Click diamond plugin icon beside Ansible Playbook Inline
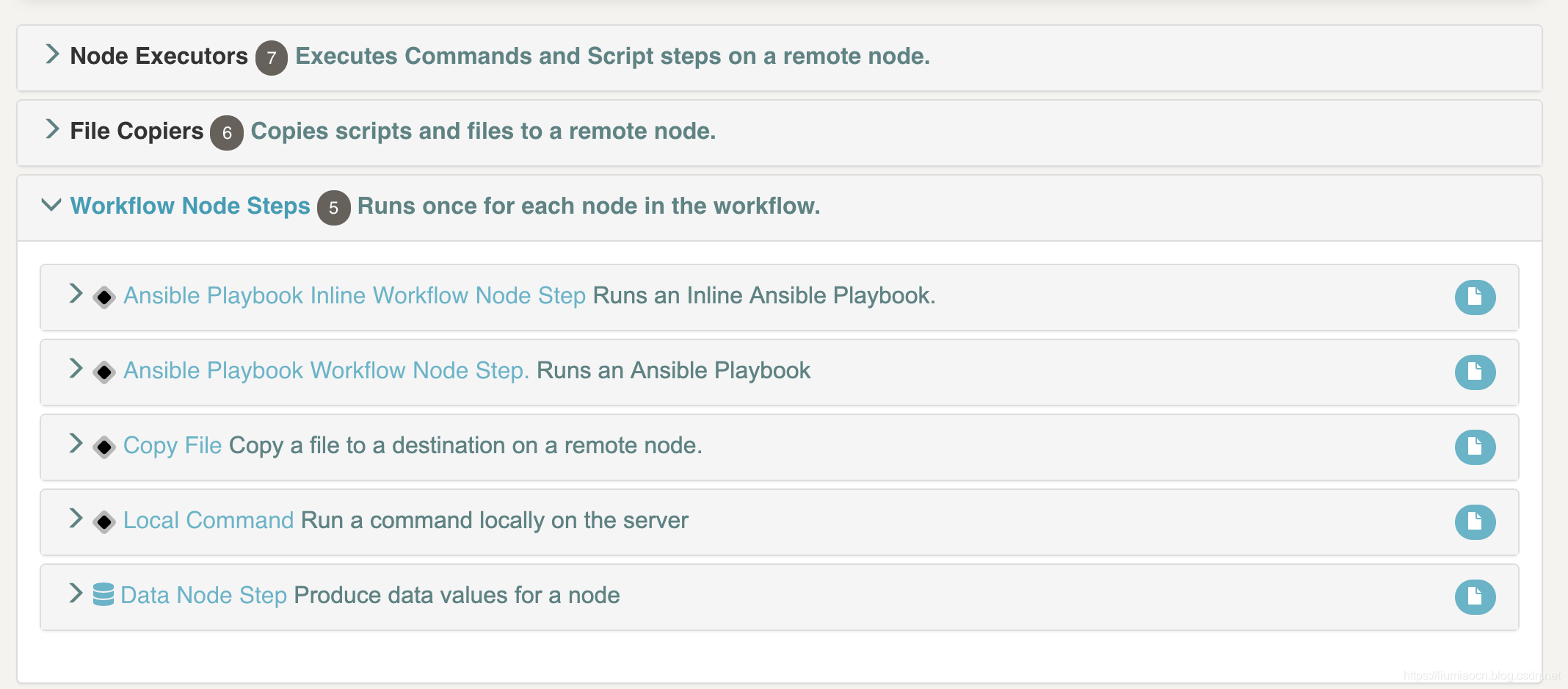Image resolution: width=1568 pixels, height=689 pixels. click(x=104, y=297)
